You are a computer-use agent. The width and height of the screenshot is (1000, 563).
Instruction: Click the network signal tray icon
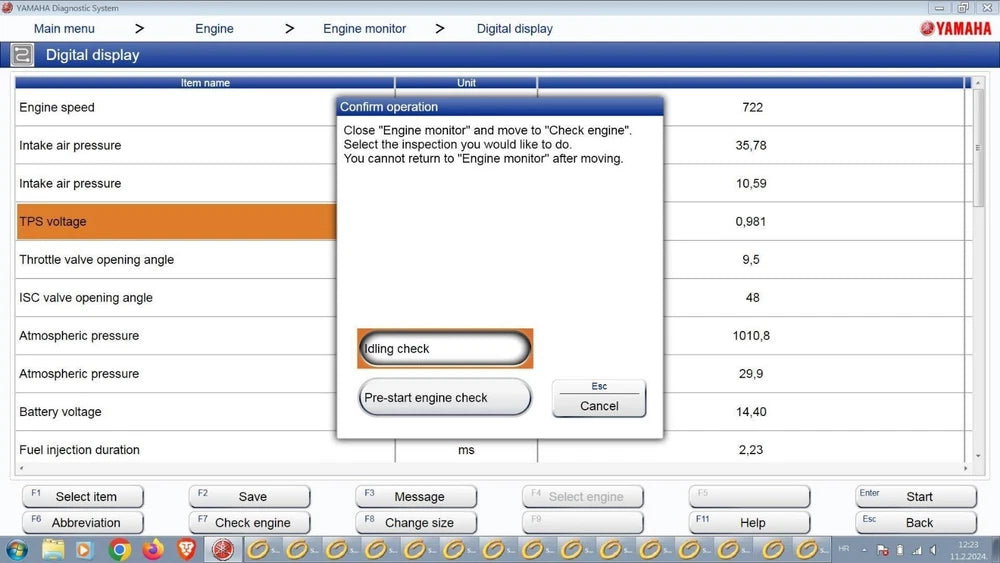pyautogui.click(x=917, y=550)
